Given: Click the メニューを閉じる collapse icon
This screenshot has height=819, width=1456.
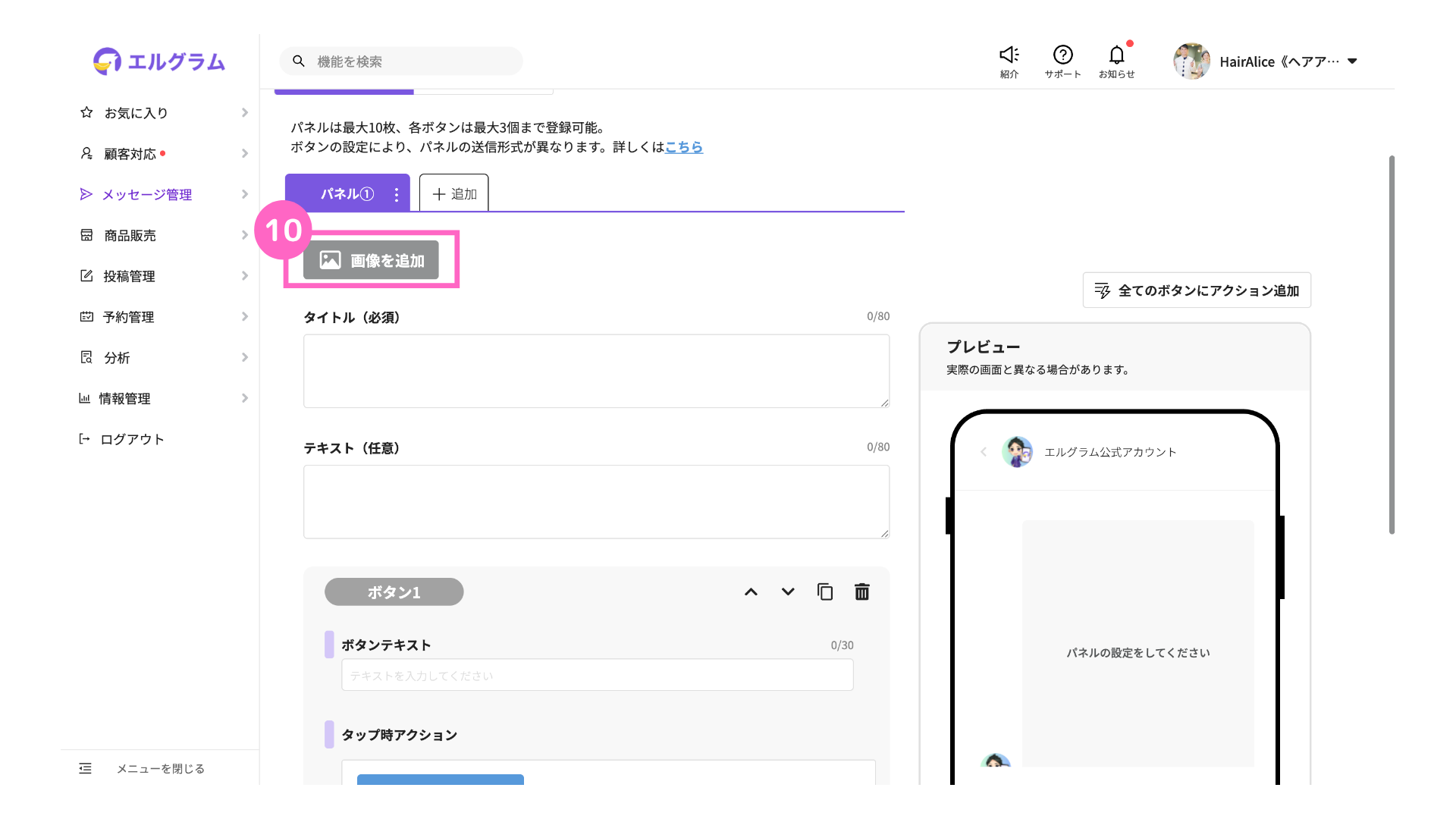Looking at the screenshot, I should click(85, 768).
